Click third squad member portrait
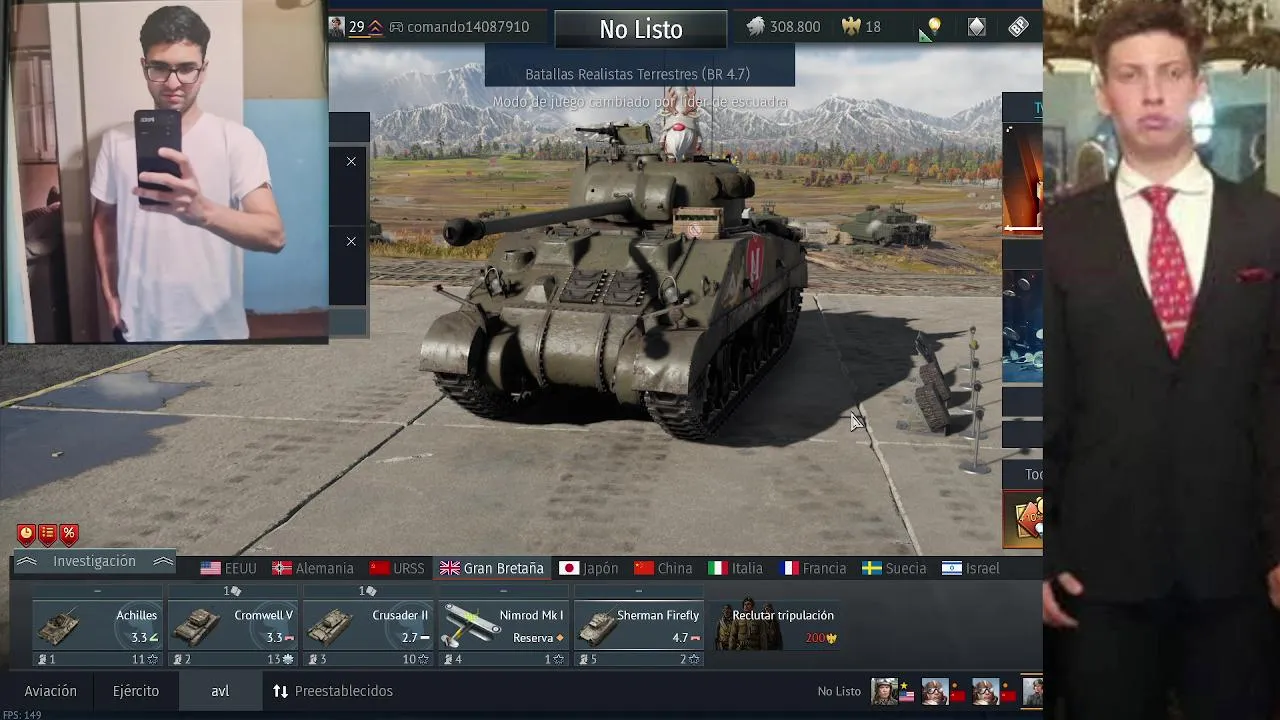 pos(986,691)
